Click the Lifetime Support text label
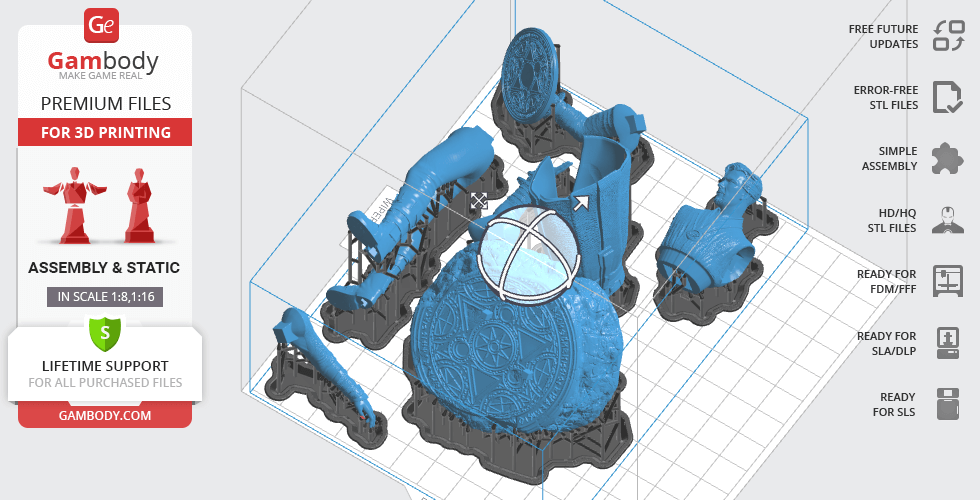The image size is (980, 500). [105, 366]
